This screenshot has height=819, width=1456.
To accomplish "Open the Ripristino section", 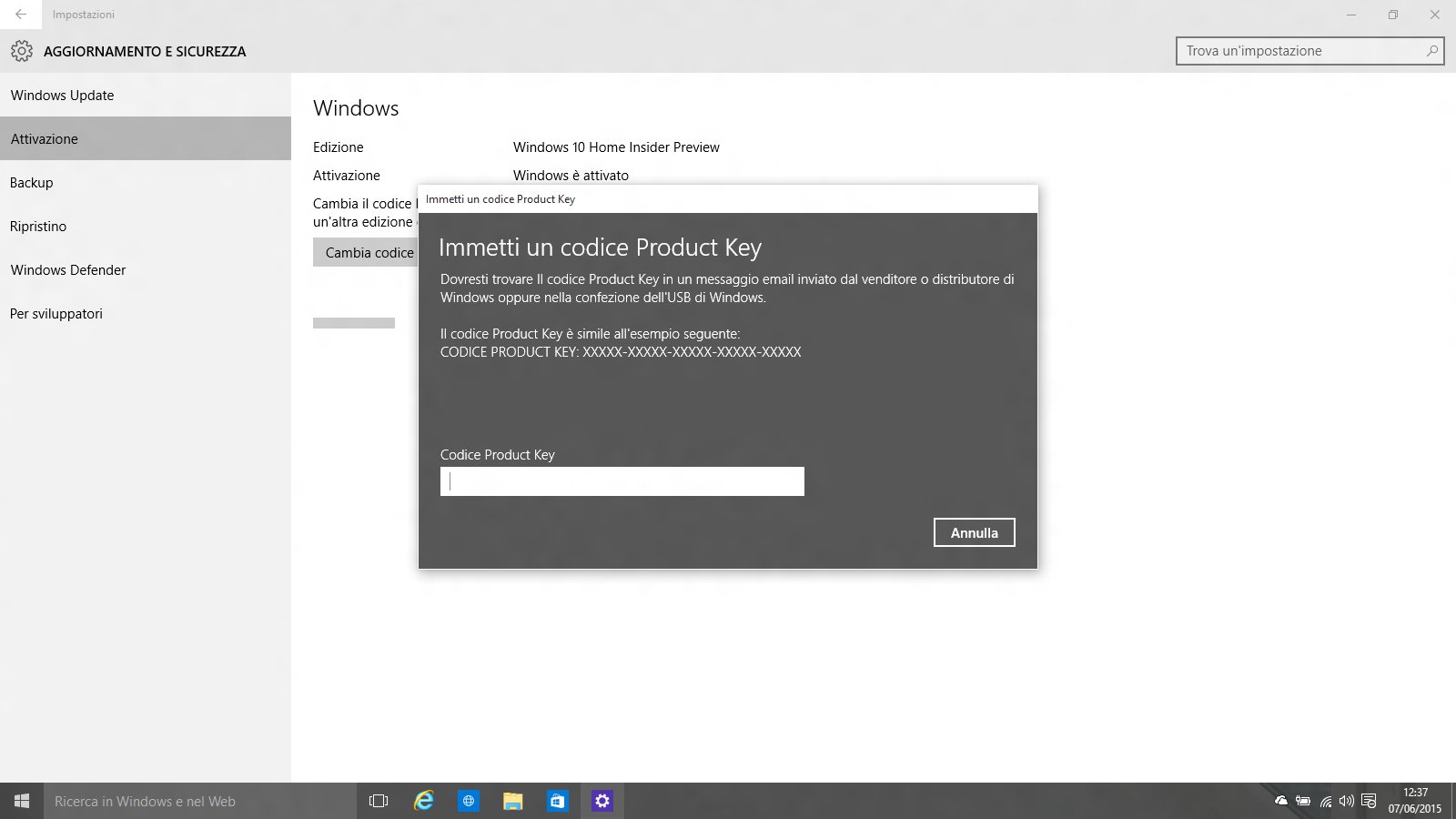I will (146, 226).
